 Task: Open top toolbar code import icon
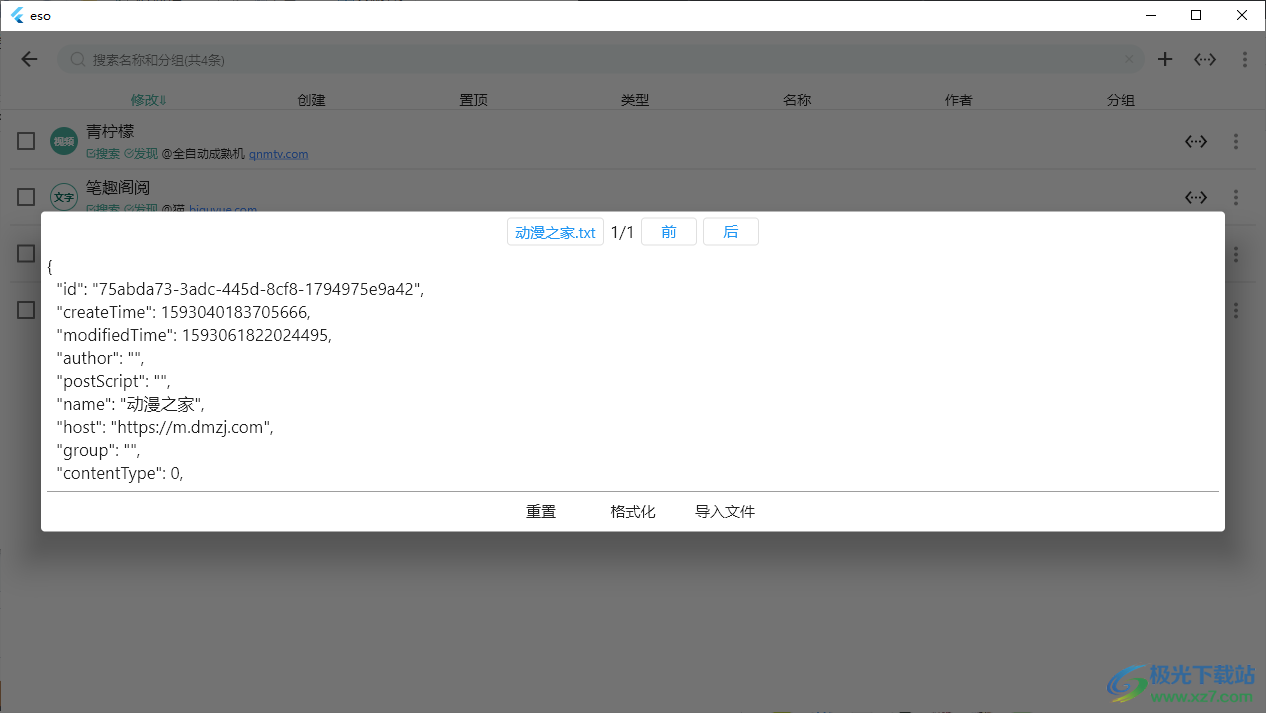1205,60
